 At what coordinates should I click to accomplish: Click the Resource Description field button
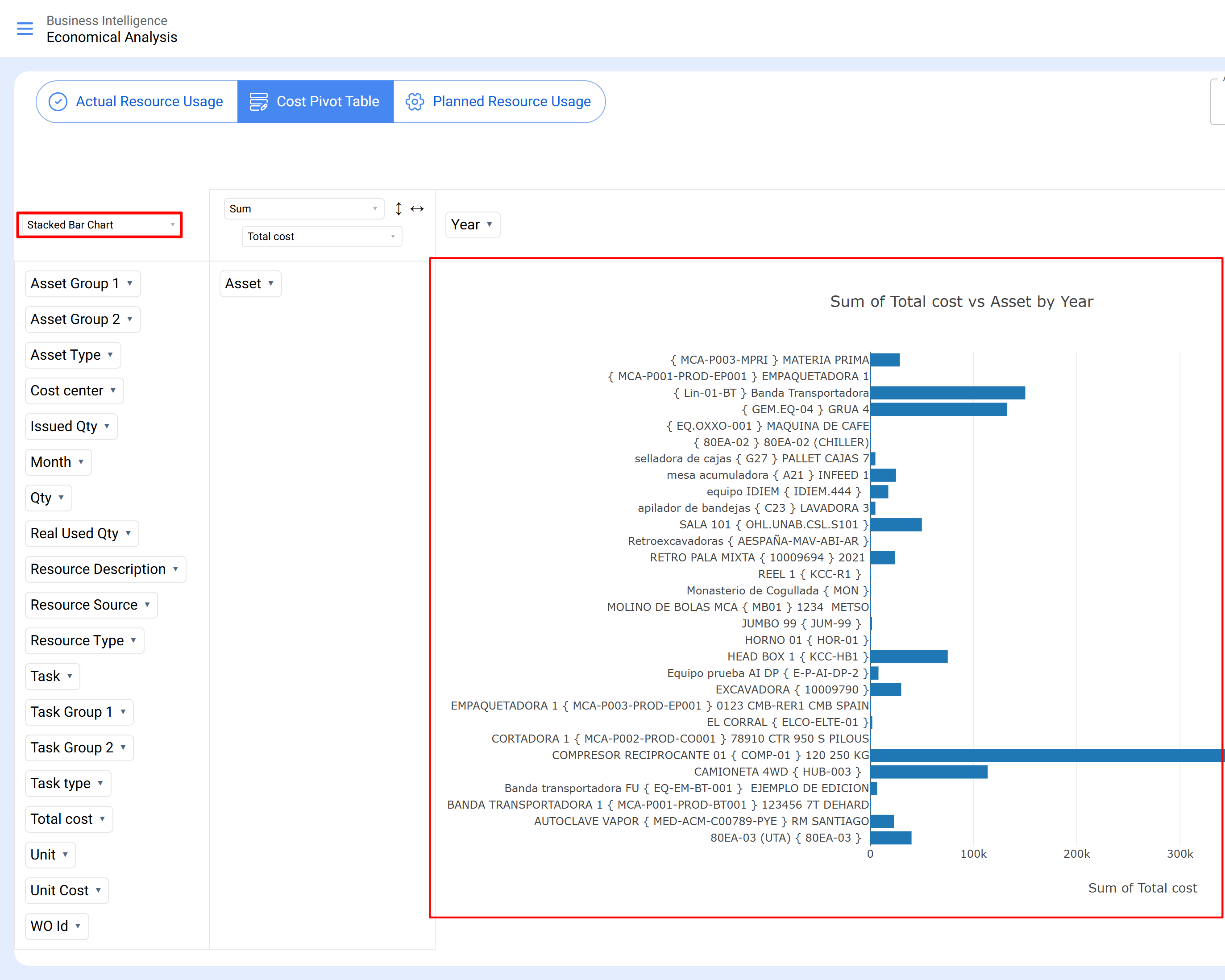[x=98, y=569]
